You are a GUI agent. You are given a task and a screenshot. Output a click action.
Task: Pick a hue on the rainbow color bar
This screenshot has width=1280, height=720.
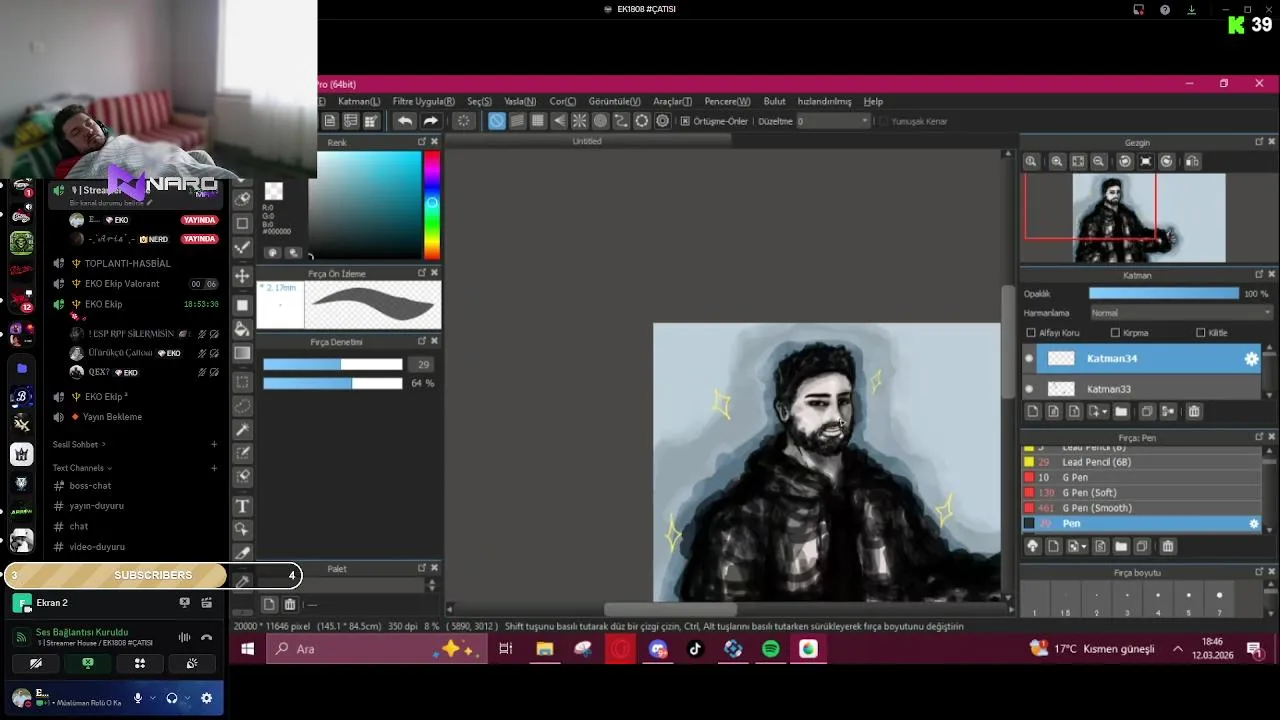(x=432, y=205)
